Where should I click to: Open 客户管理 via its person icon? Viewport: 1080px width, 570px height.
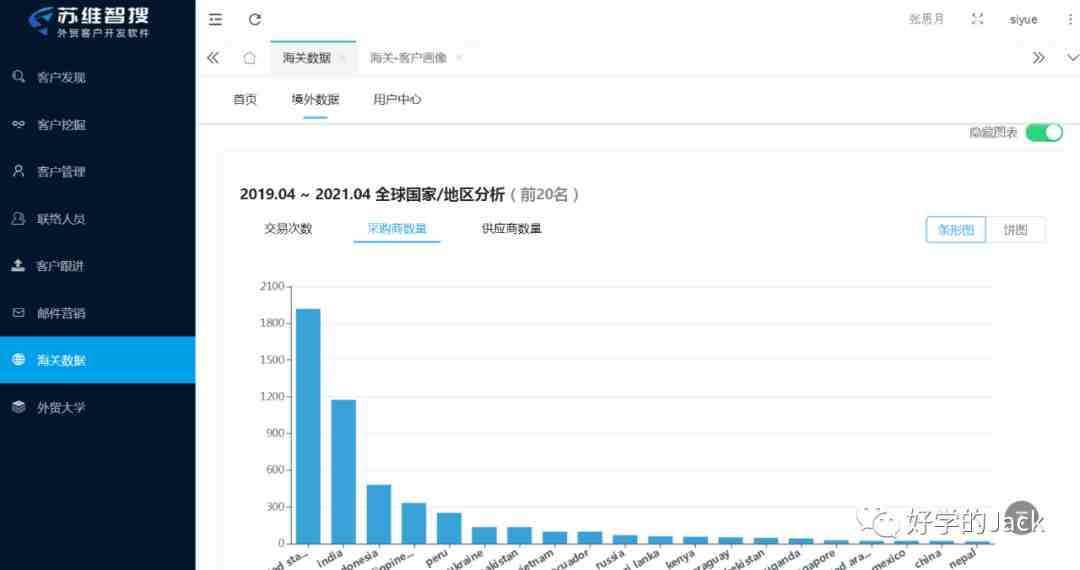pyautogui.click(x=19, y=171)
